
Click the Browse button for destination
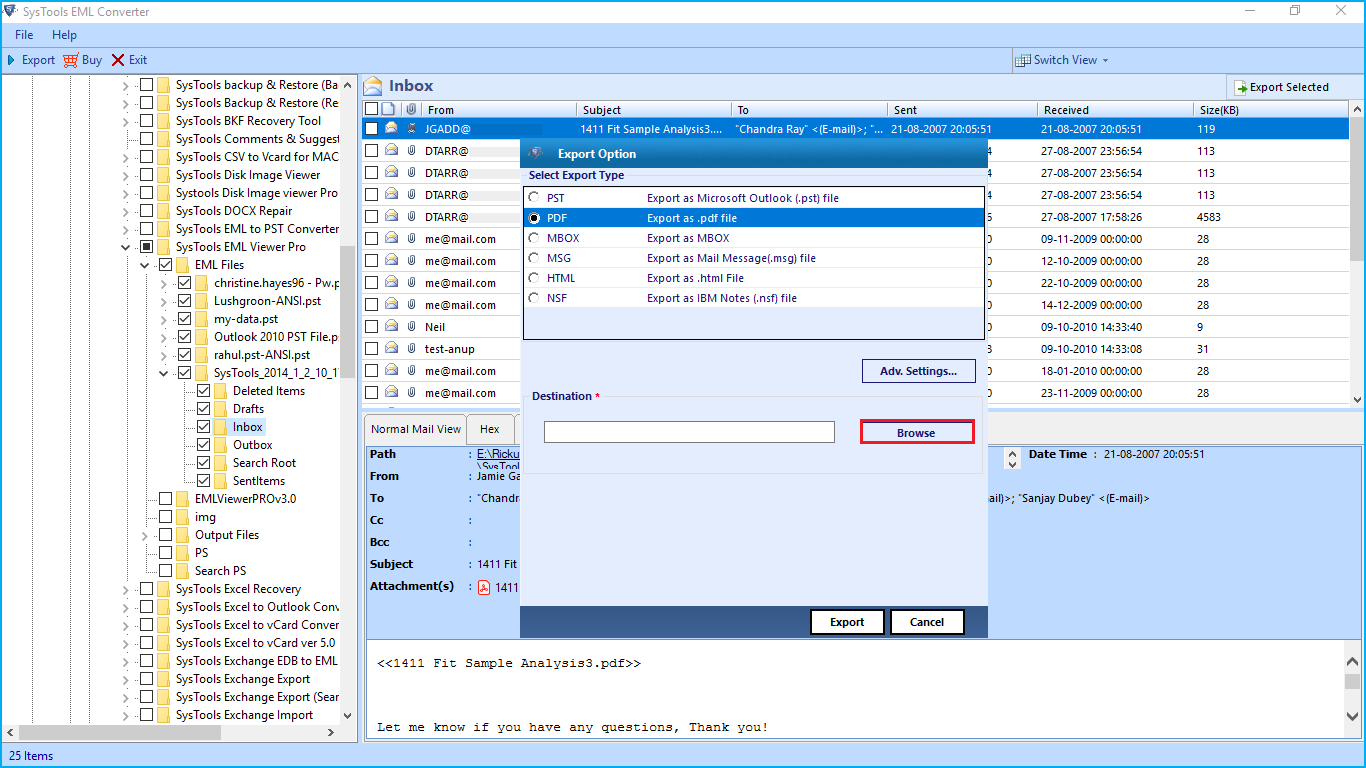(x=917, y=432)
